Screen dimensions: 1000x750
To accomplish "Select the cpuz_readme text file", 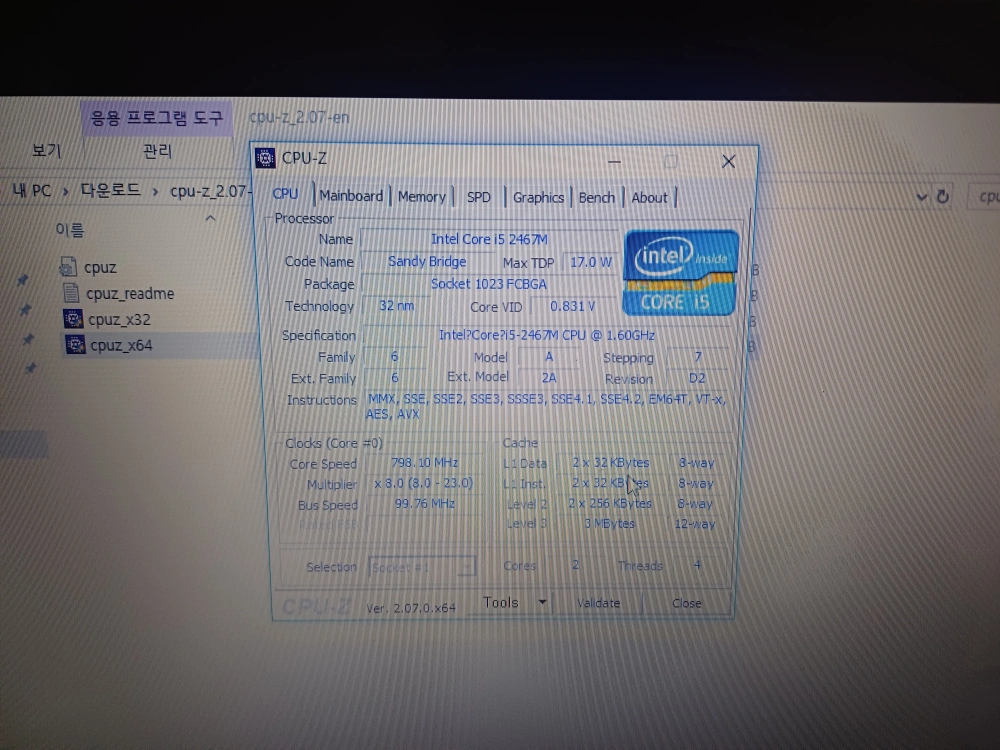I will pyautogui.click(x=128, y=293).
